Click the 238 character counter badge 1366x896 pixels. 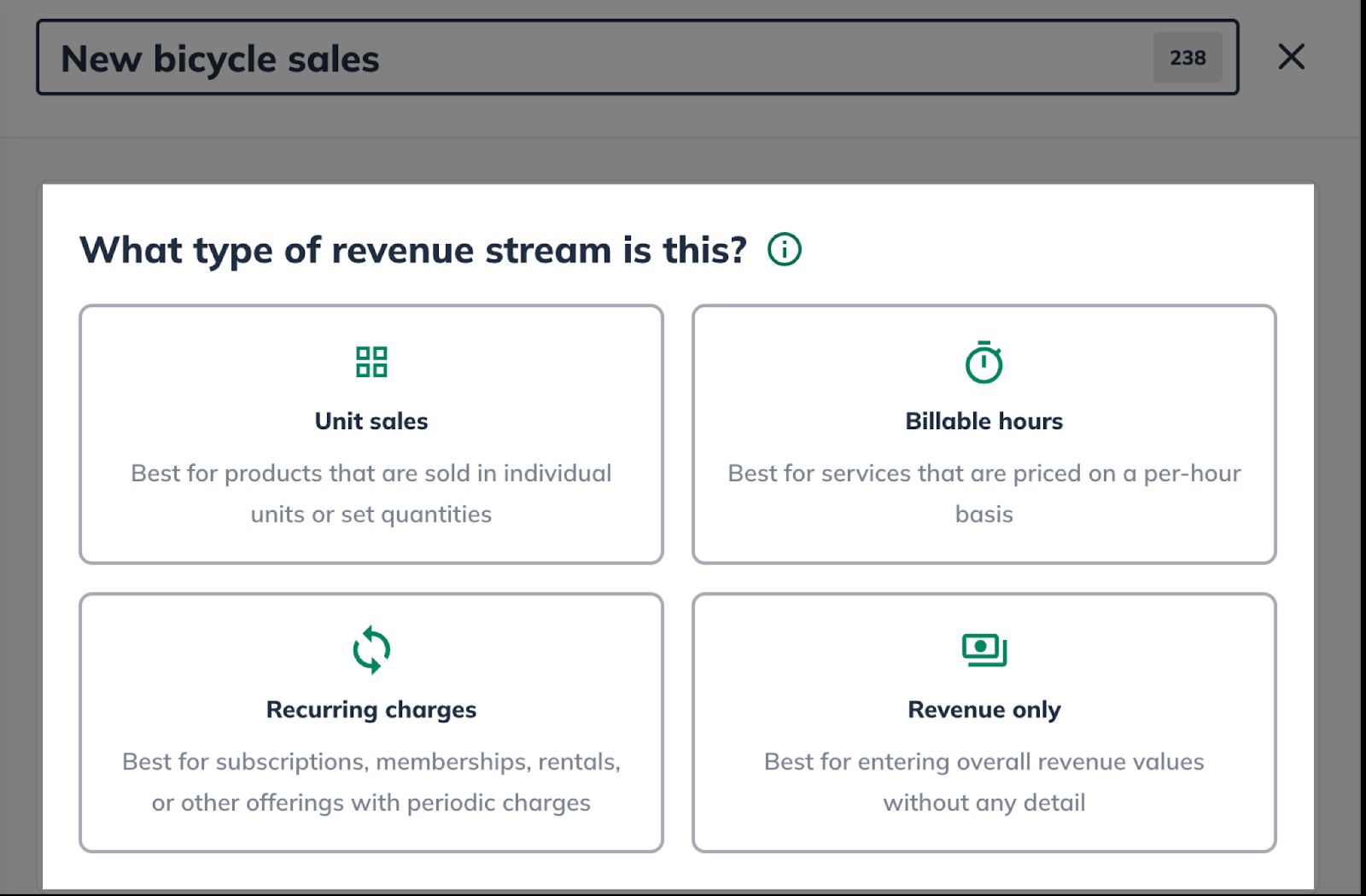pyautogui.click(x=1187, y=58)
